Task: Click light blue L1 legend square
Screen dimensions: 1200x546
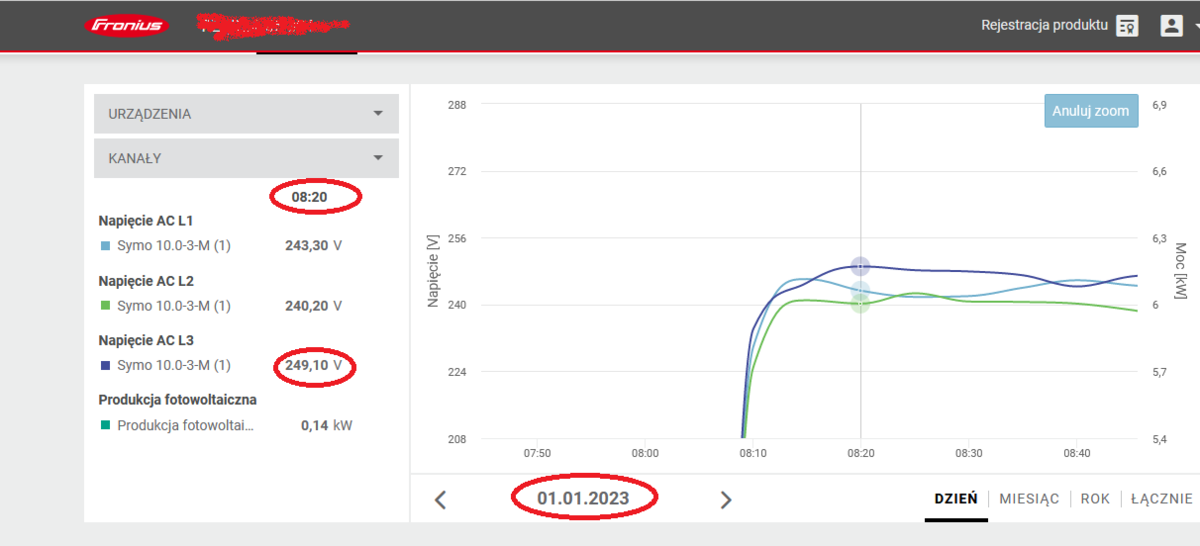Action: pos(104,246)
